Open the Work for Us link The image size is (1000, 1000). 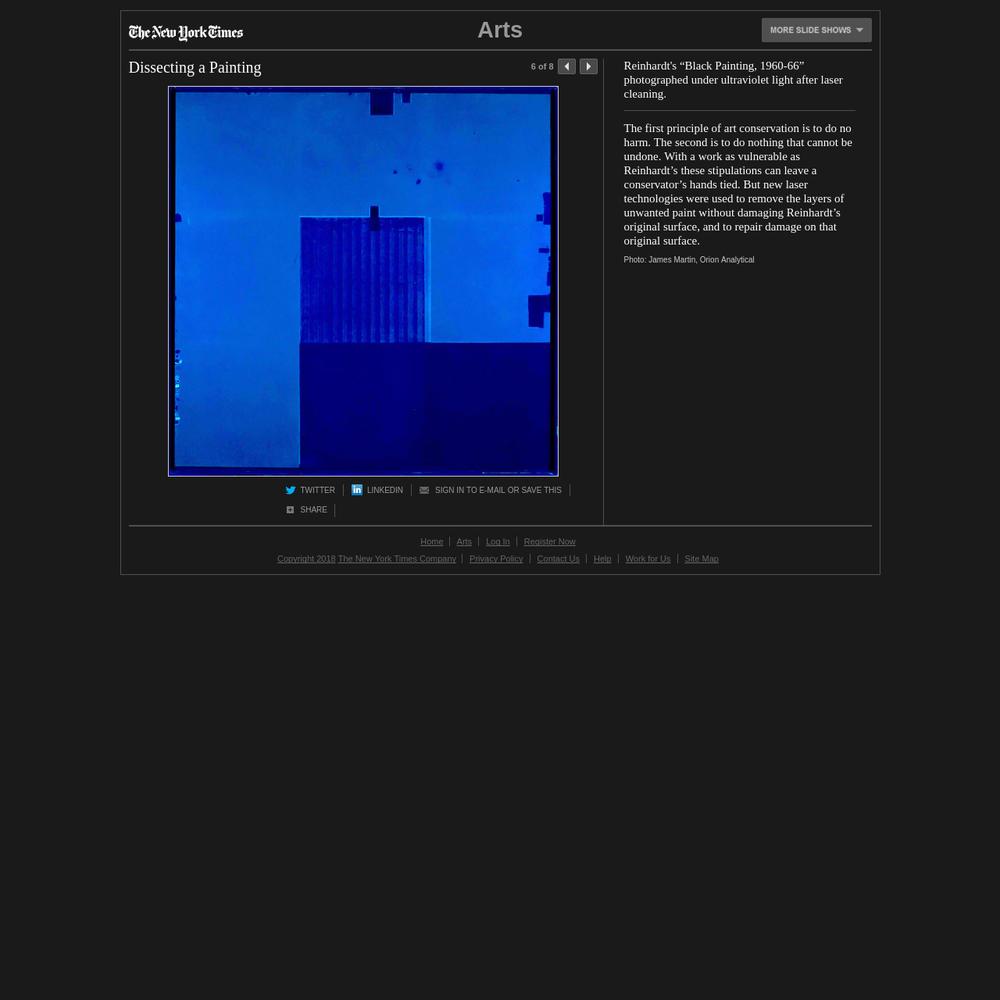tap(647, 559)
